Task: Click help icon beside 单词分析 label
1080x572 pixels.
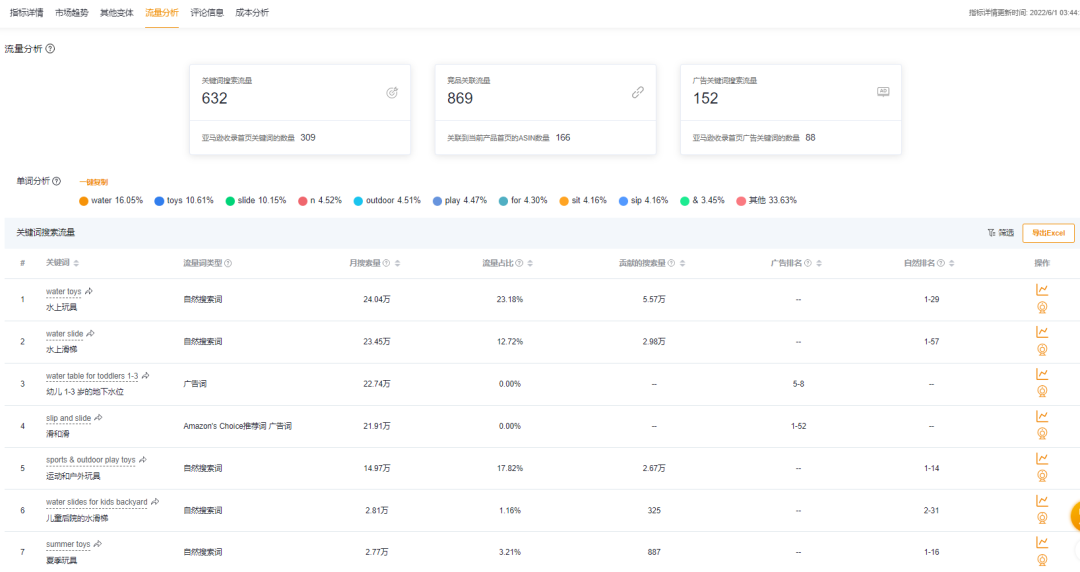Action: coord(56,181)
